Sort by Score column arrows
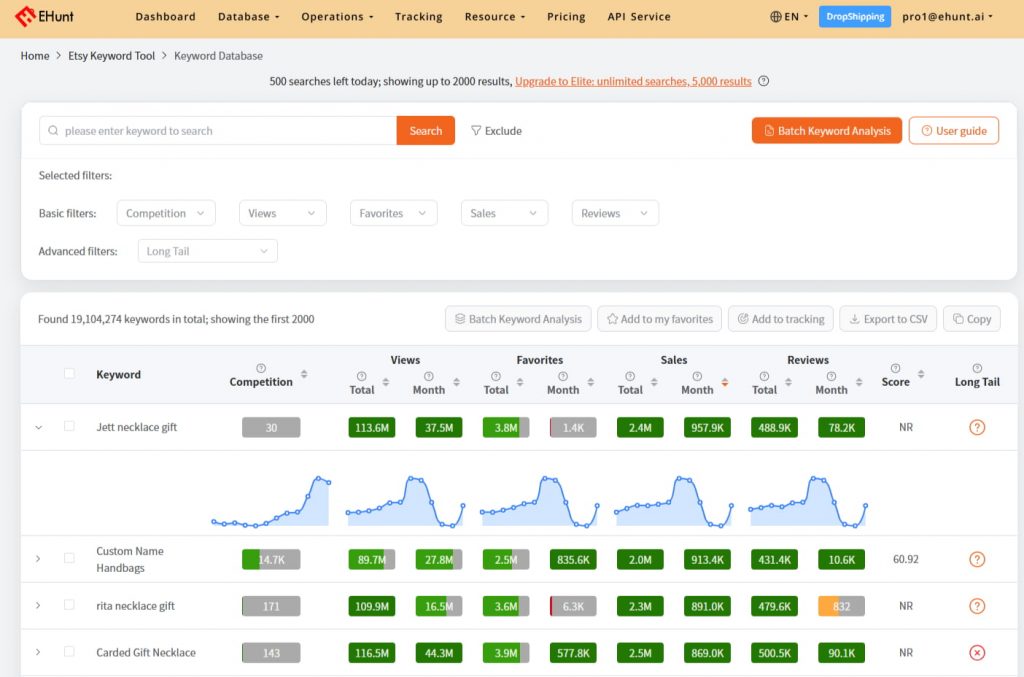Image resolution: width=1024 pixels, height=677 pixels. [x=921, y=374]
